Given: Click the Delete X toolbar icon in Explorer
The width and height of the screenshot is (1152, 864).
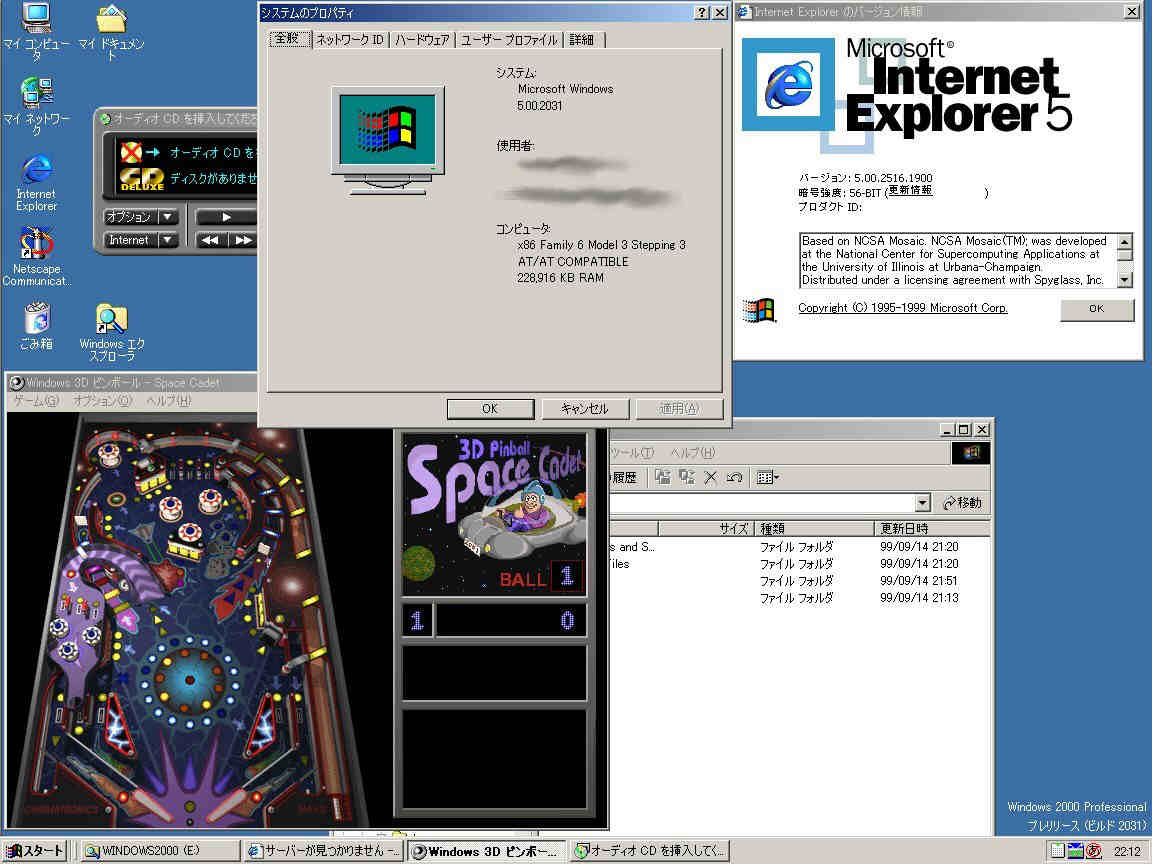Looking at the screenshot, I should click(710, 478).
